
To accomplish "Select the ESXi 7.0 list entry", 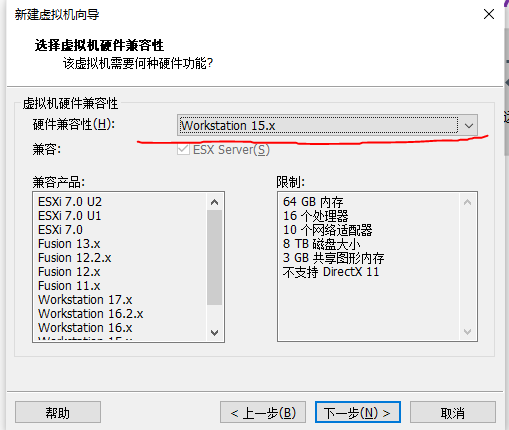I will click(x=60, y=230).
